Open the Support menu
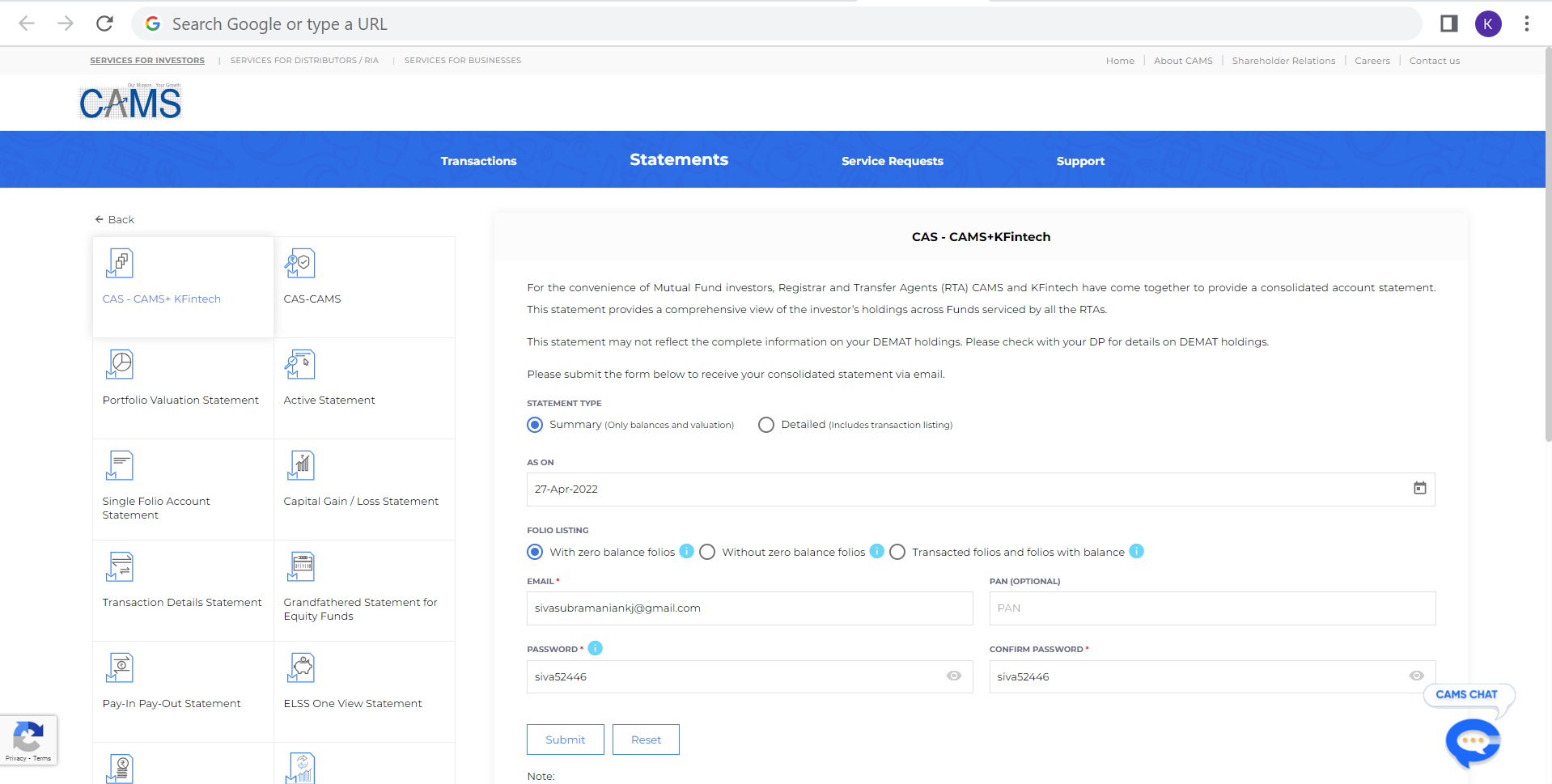This screenshot has height=784, width=1552. click(x=1080, y=161)
